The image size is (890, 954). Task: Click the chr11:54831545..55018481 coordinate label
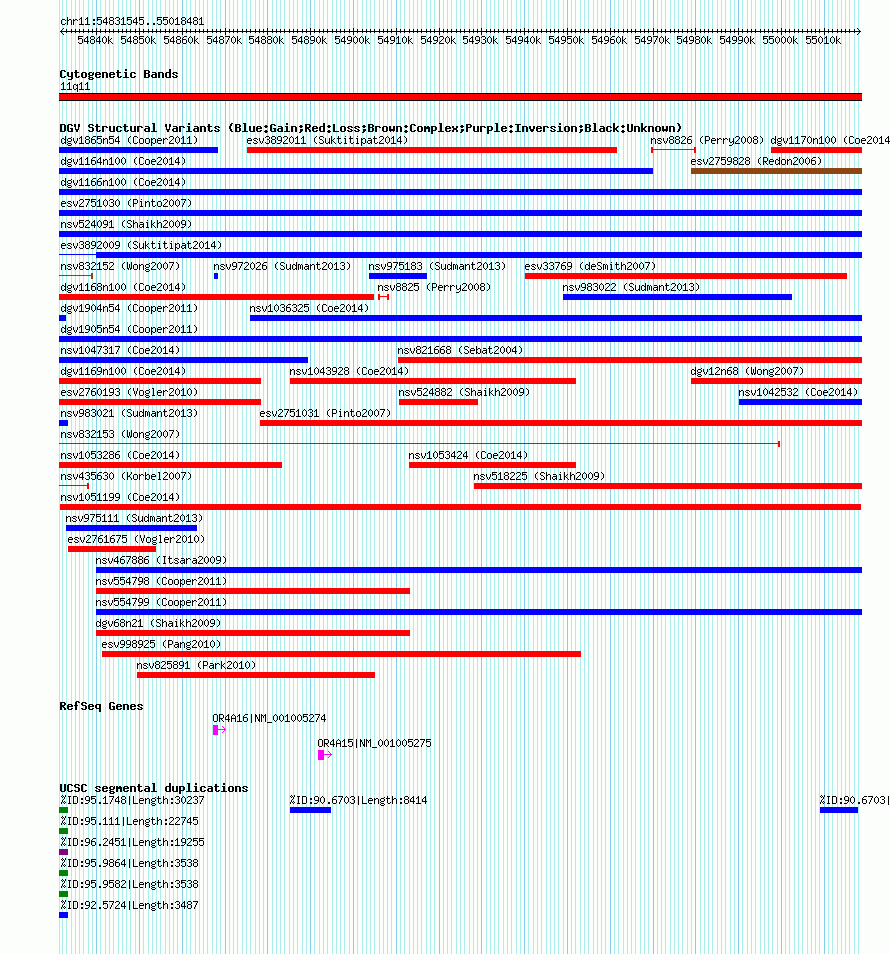coord(132,21)
